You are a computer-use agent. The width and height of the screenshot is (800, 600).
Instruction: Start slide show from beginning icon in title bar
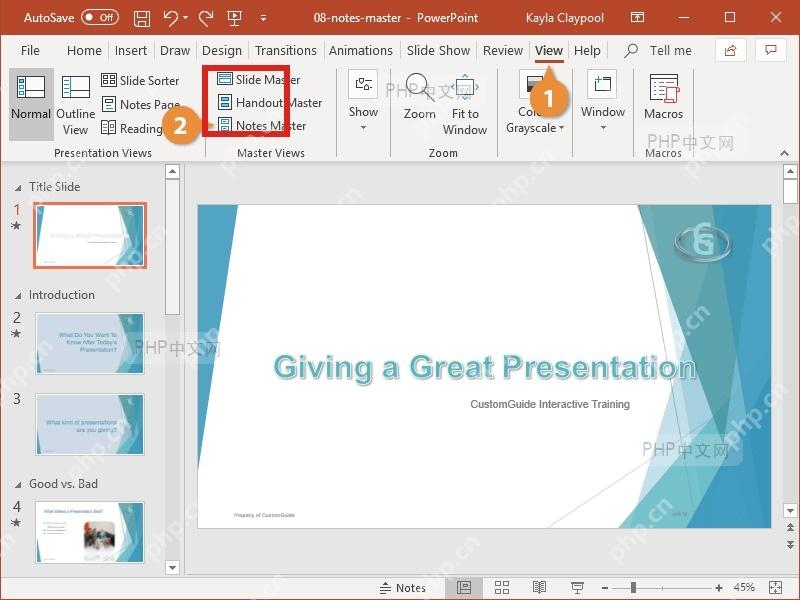(x=234, y=18)
